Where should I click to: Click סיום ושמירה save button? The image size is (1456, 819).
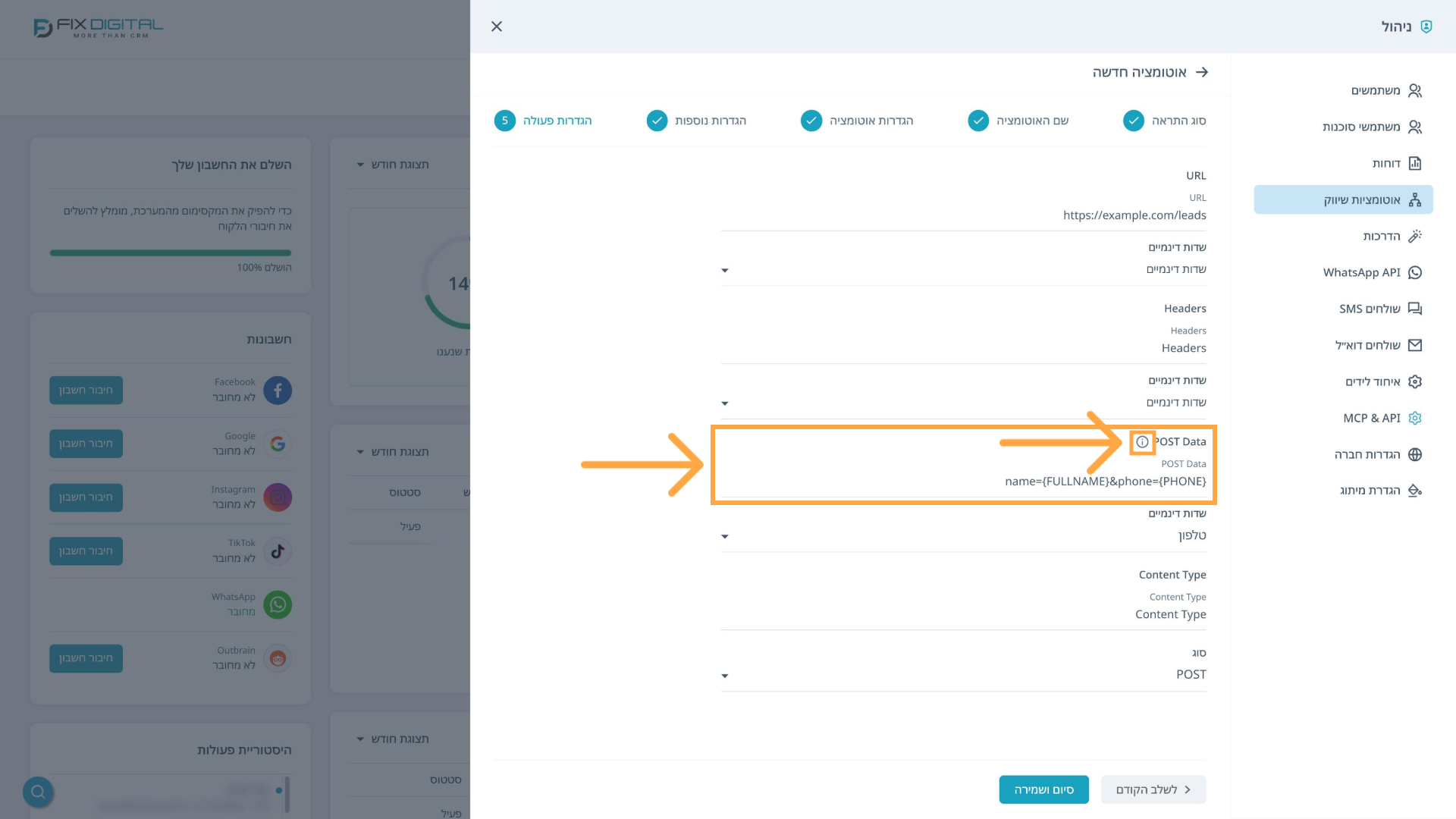click(1043, 789)
